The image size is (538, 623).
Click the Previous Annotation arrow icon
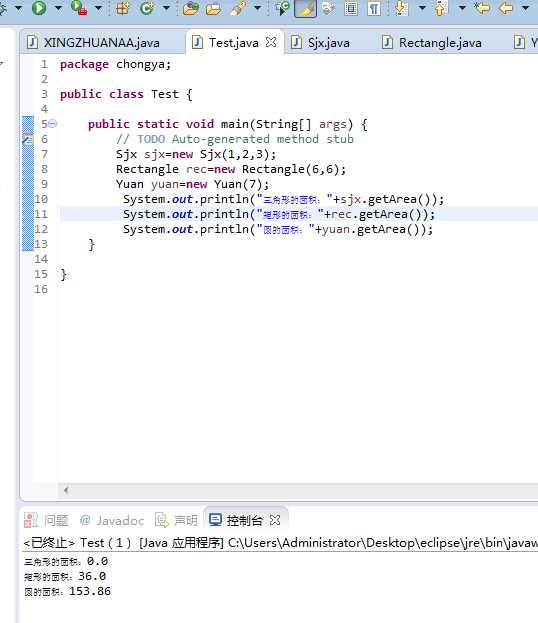441,8
